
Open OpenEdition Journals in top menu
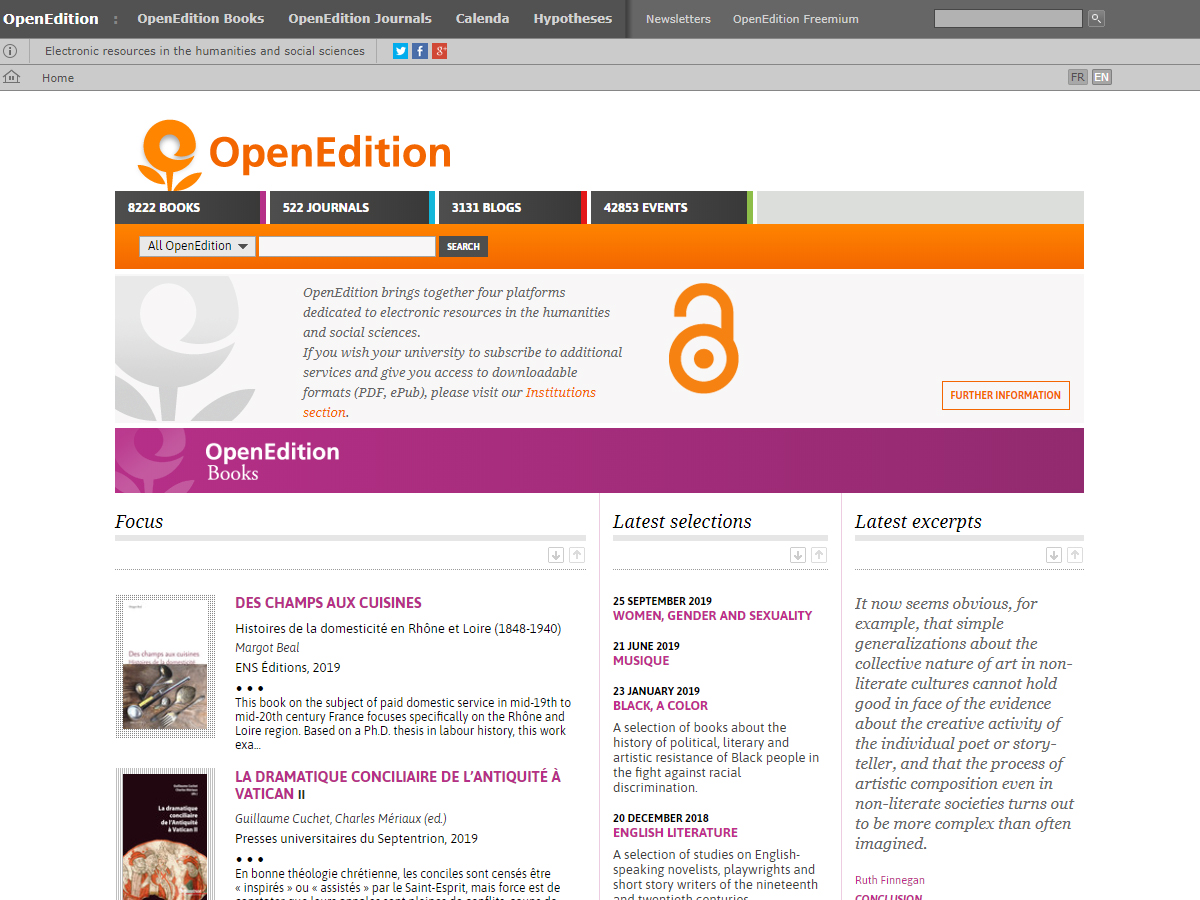(x=360, y=19)
